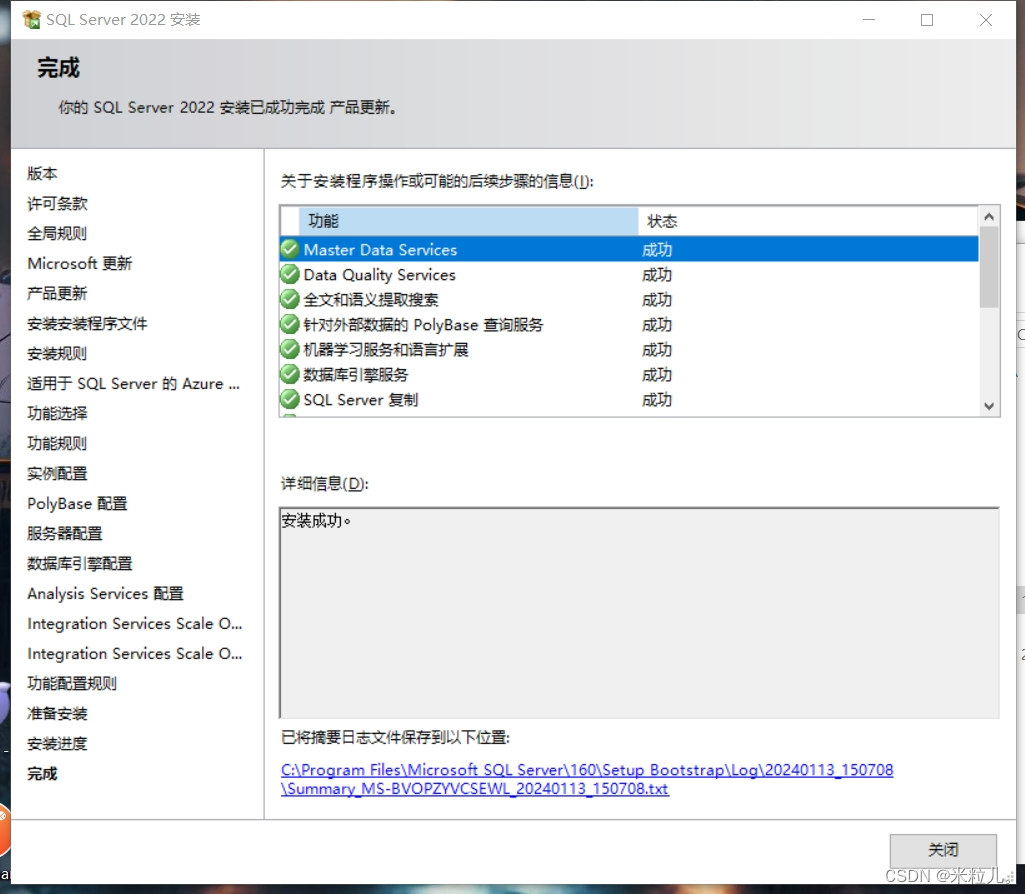Image resolution: width=1025 pixels, height=894 pixels.
Task: Click success check icon for PolyBase 查询服务
Action: point(290,324)
